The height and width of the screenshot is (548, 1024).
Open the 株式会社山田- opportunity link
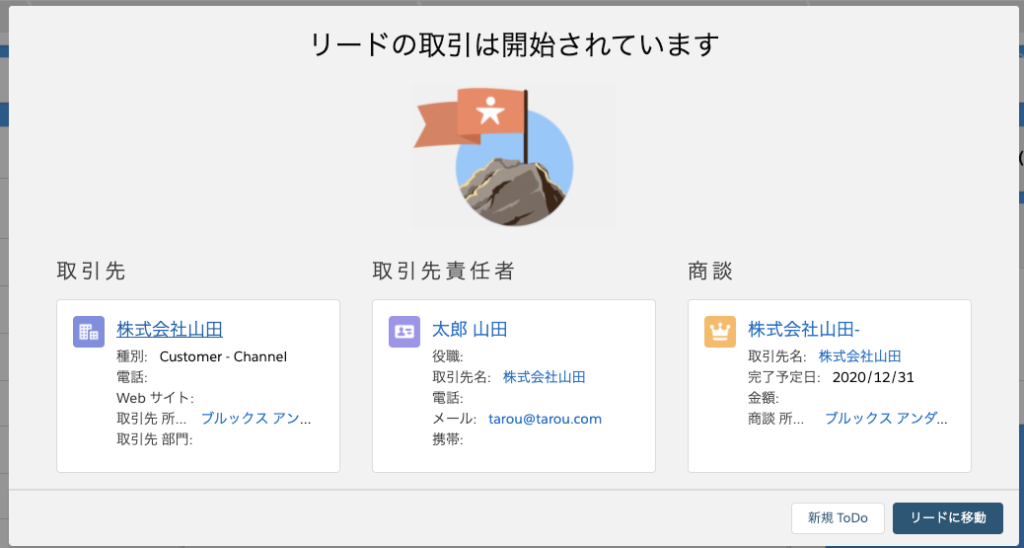click(x=804, y=330)
